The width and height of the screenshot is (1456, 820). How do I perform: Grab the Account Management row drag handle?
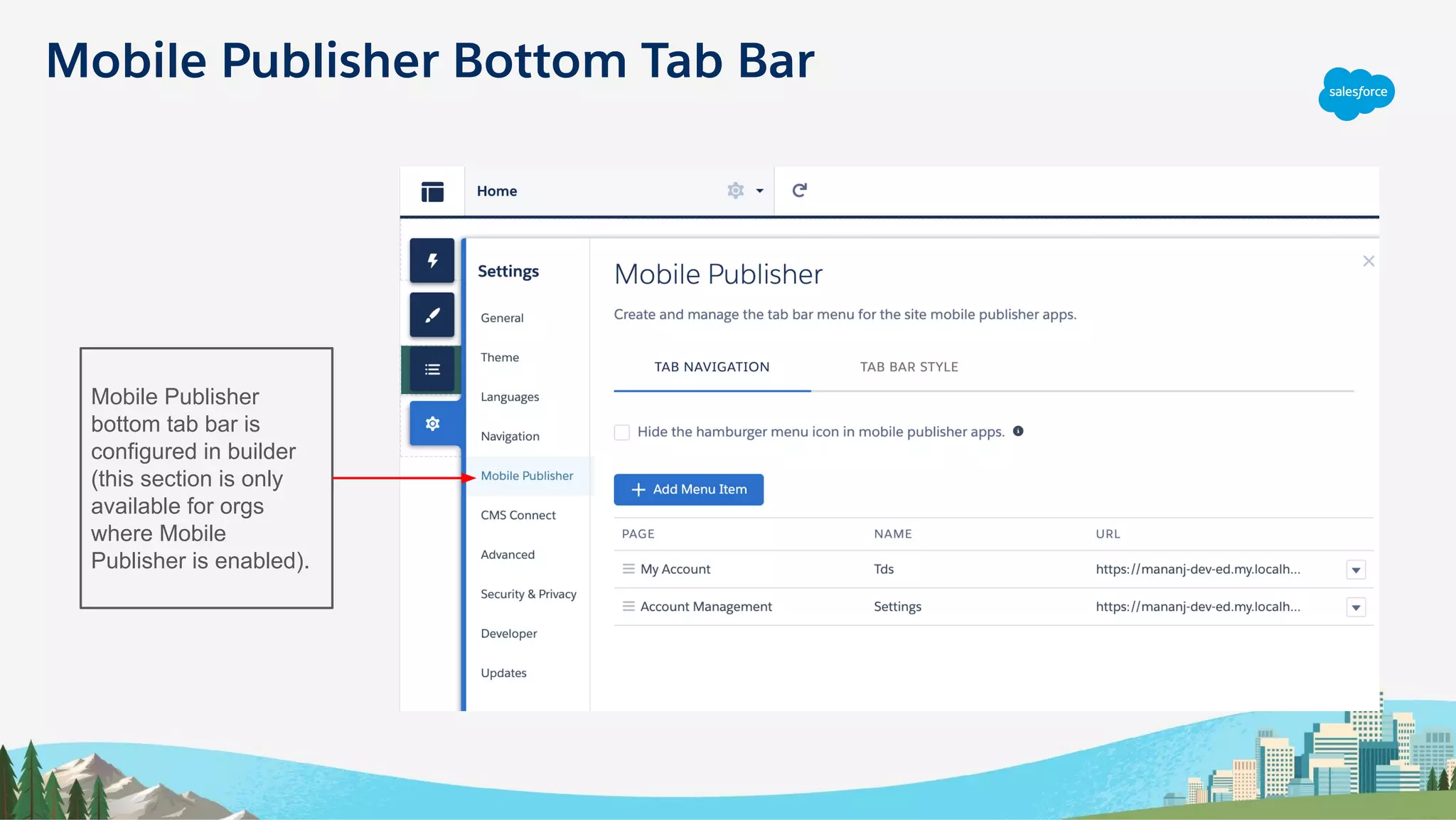[628, 607]
